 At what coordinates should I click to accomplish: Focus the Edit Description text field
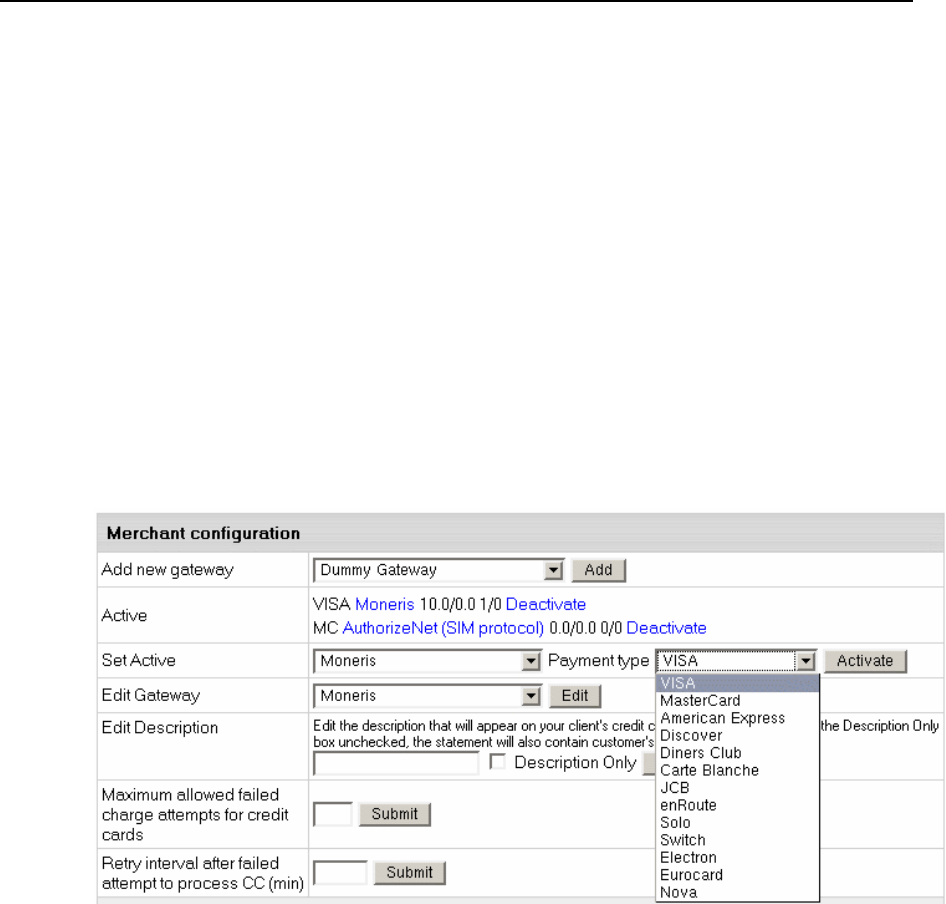pyautogui.click(x=396, y=763)
